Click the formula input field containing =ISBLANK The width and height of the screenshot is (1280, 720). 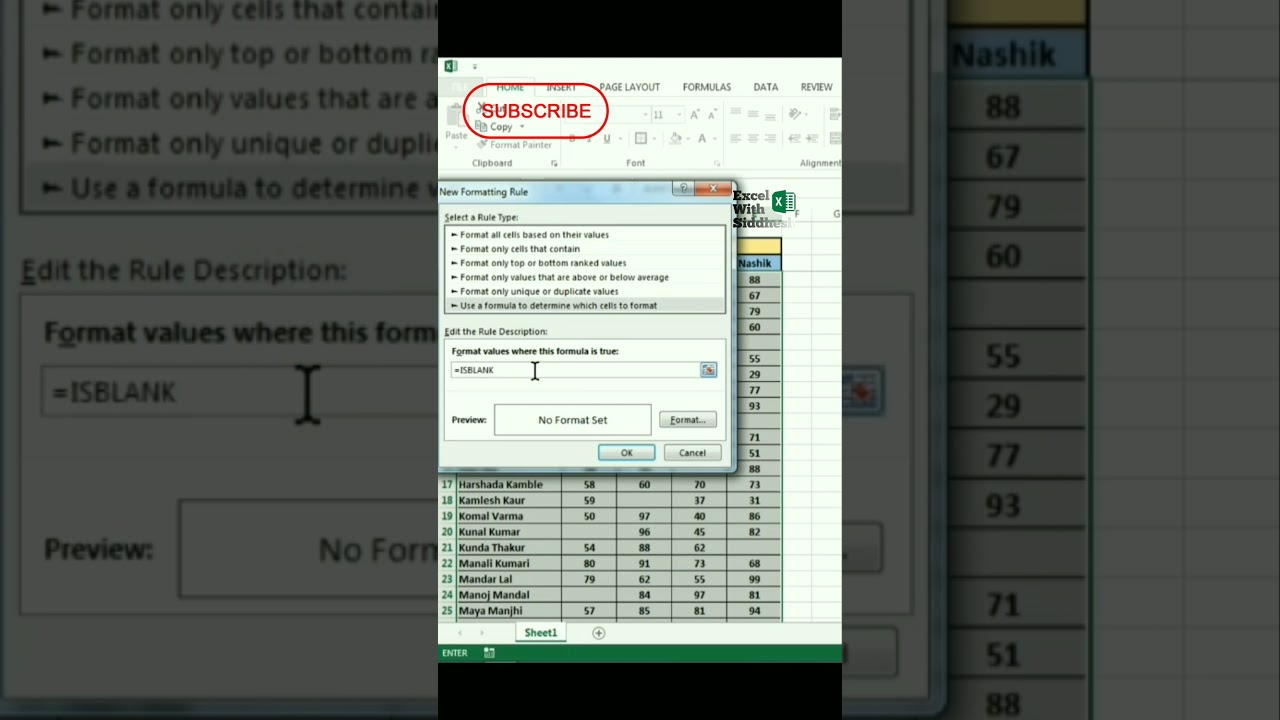coord(576,370)
